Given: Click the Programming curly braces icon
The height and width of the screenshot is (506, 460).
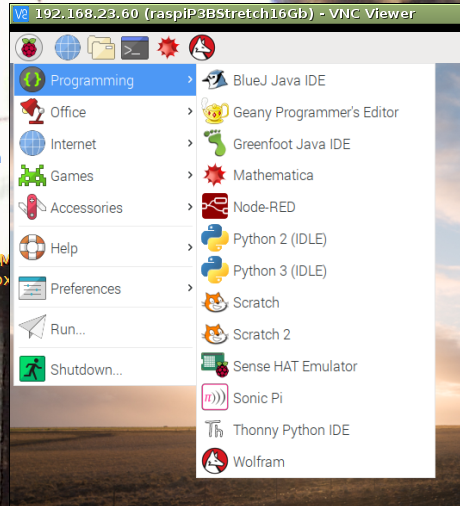Looking at the screenshot, I should click(32, 79).
